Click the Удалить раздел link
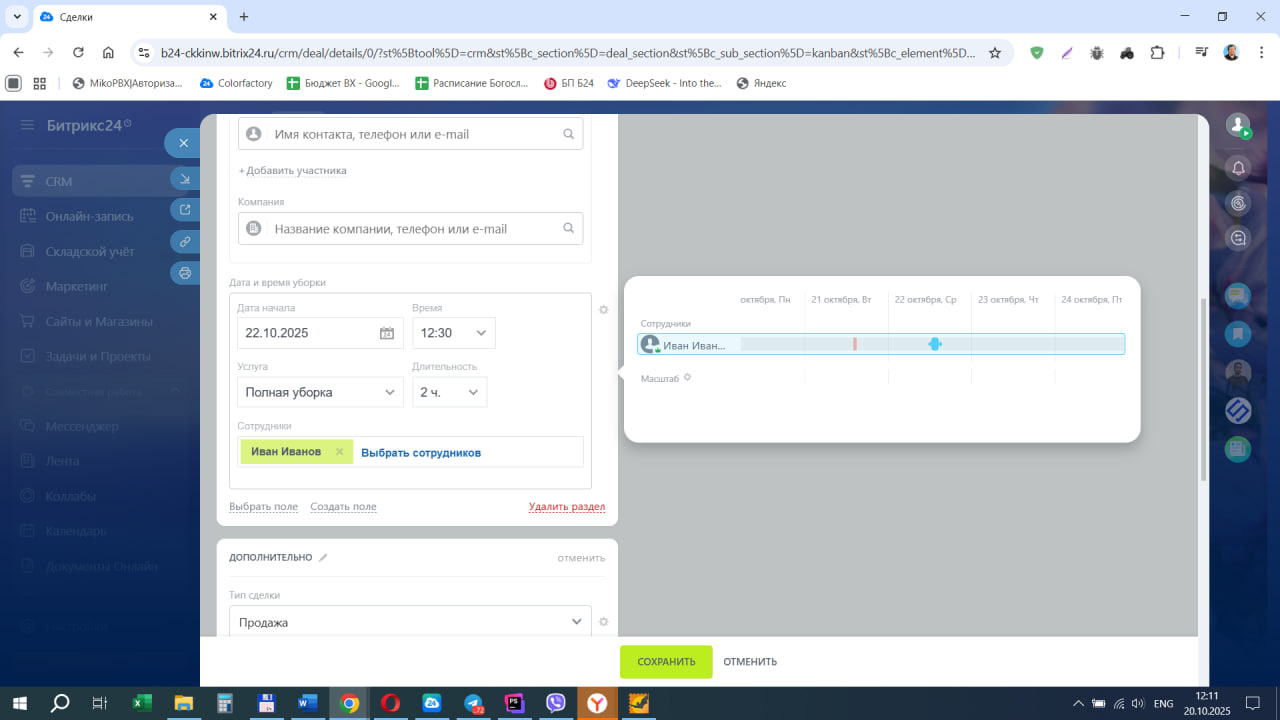Image resolution: width=1280 pixels, height=720 pixels. [567, 507]
